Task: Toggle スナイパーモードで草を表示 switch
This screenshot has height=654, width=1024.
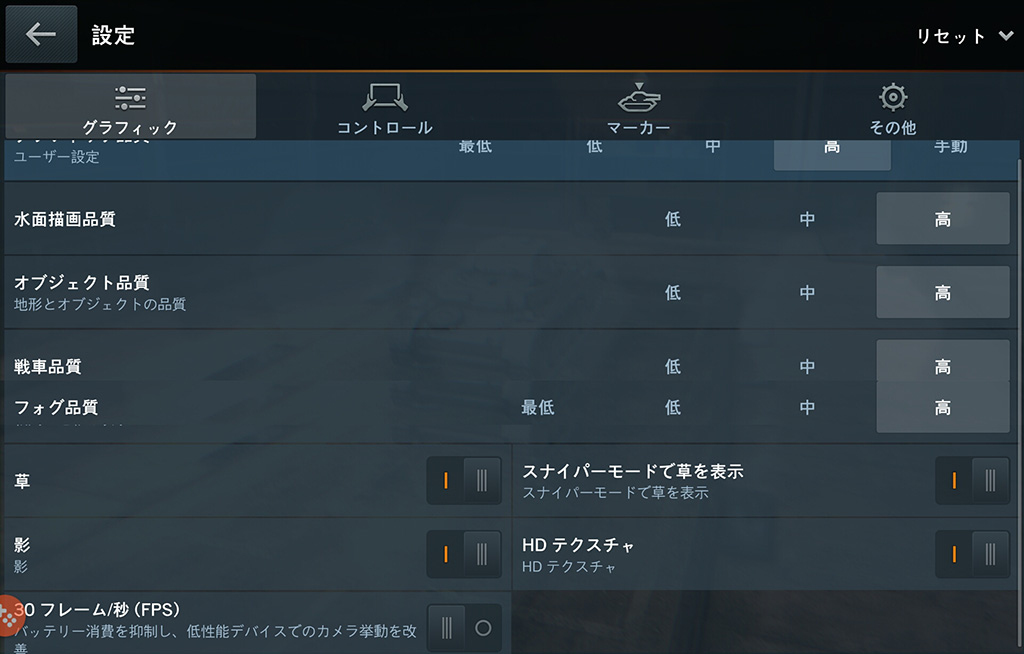Action: tap(972, 481)
